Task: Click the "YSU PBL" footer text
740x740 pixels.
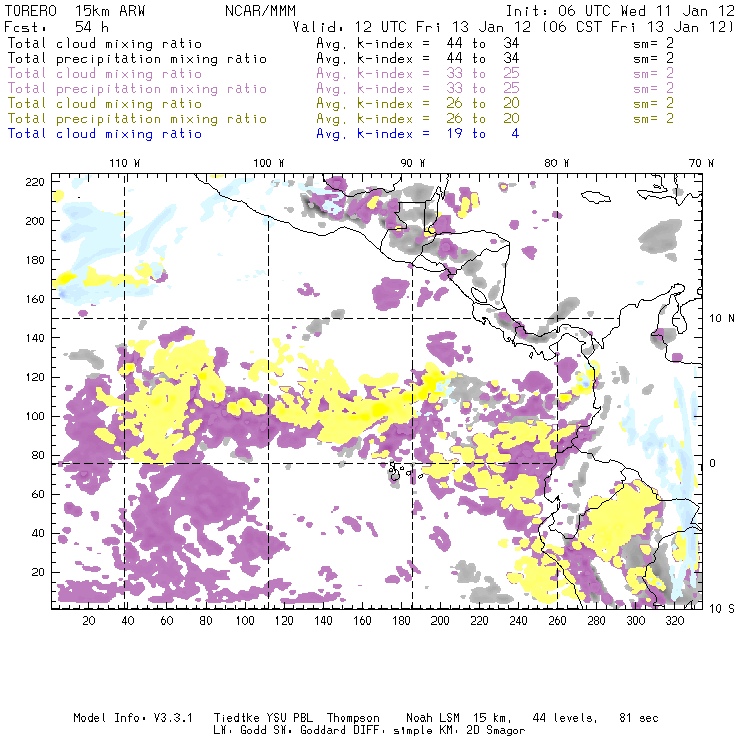Action: click(x=289, y=718)
